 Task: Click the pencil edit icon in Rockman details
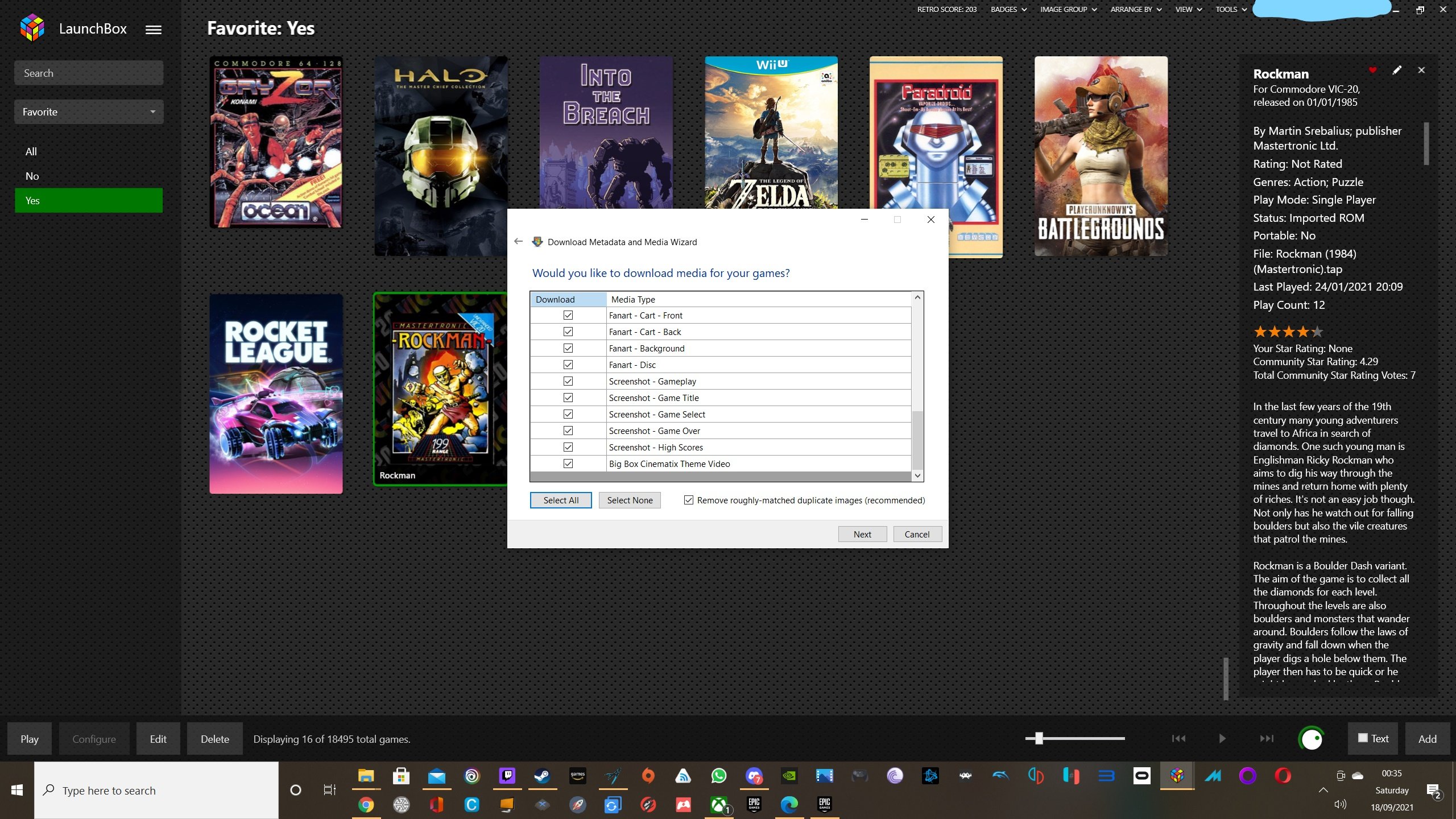1397,70
